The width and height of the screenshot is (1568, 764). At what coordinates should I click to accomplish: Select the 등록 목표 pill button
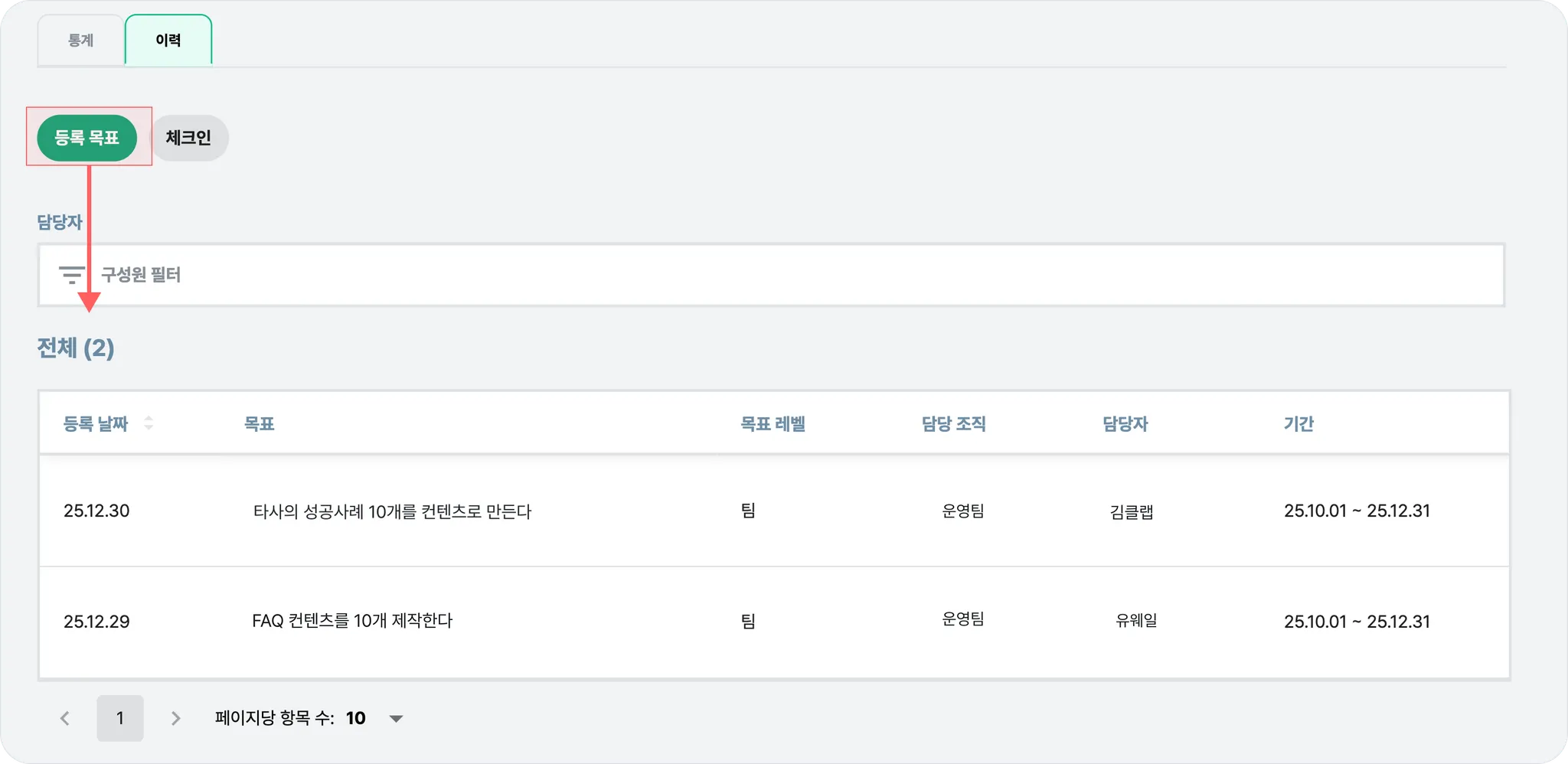(x=87, y=138)
